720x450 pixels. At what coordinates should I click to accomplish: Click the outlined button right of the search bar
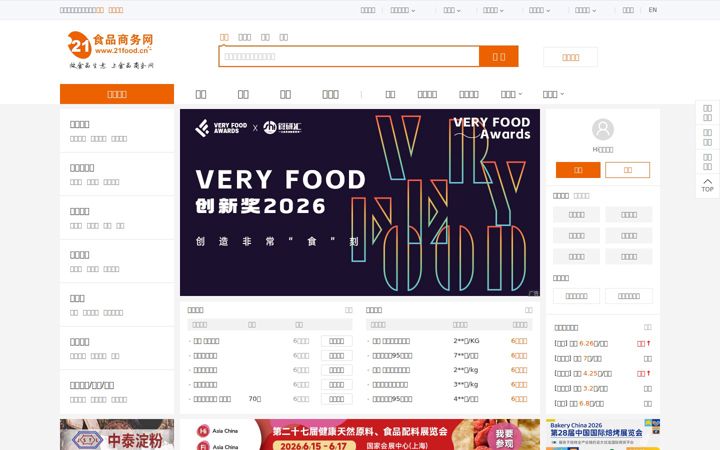pos(570,57)
